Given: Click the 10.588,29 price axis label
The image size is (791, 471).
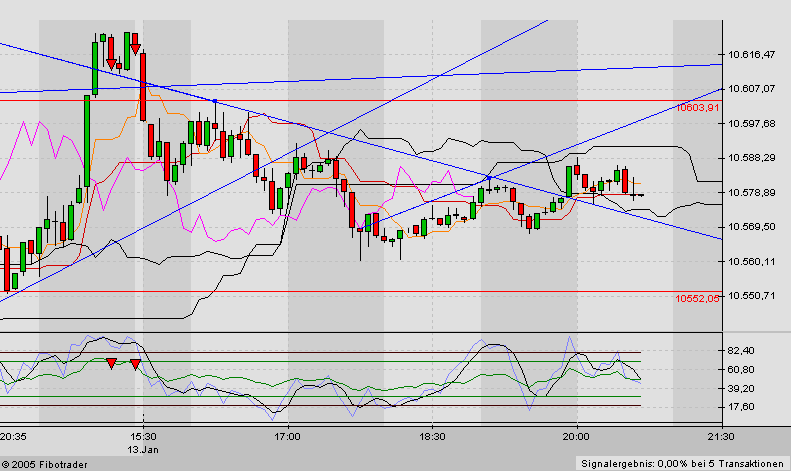Looking at the screenshot, I should tap(751, 158).
